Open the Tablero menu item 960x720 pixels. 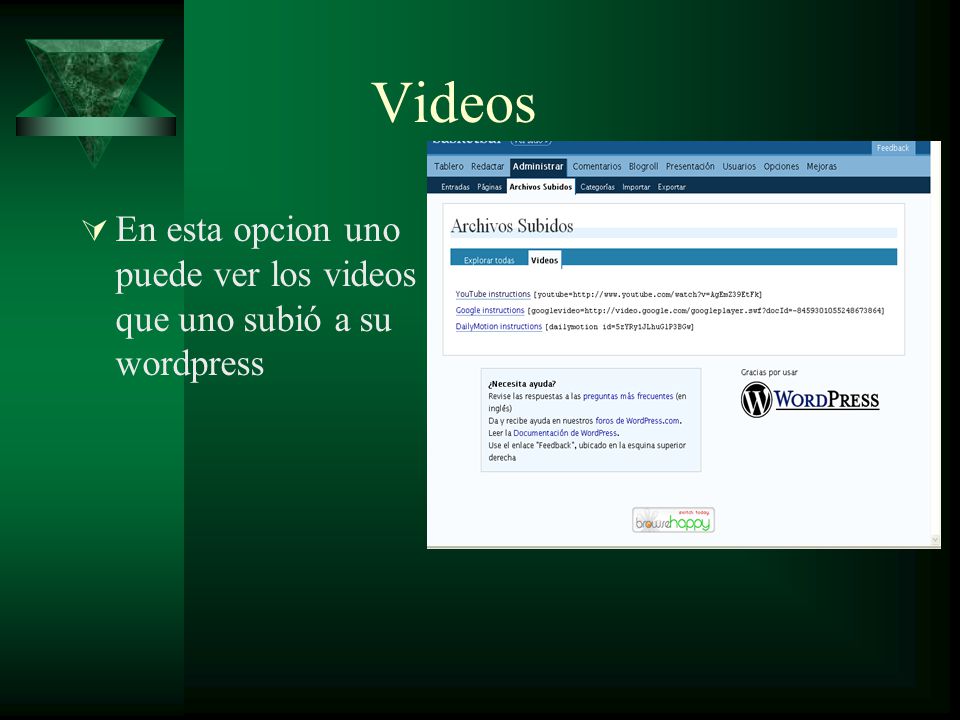(x=449, y=167)
